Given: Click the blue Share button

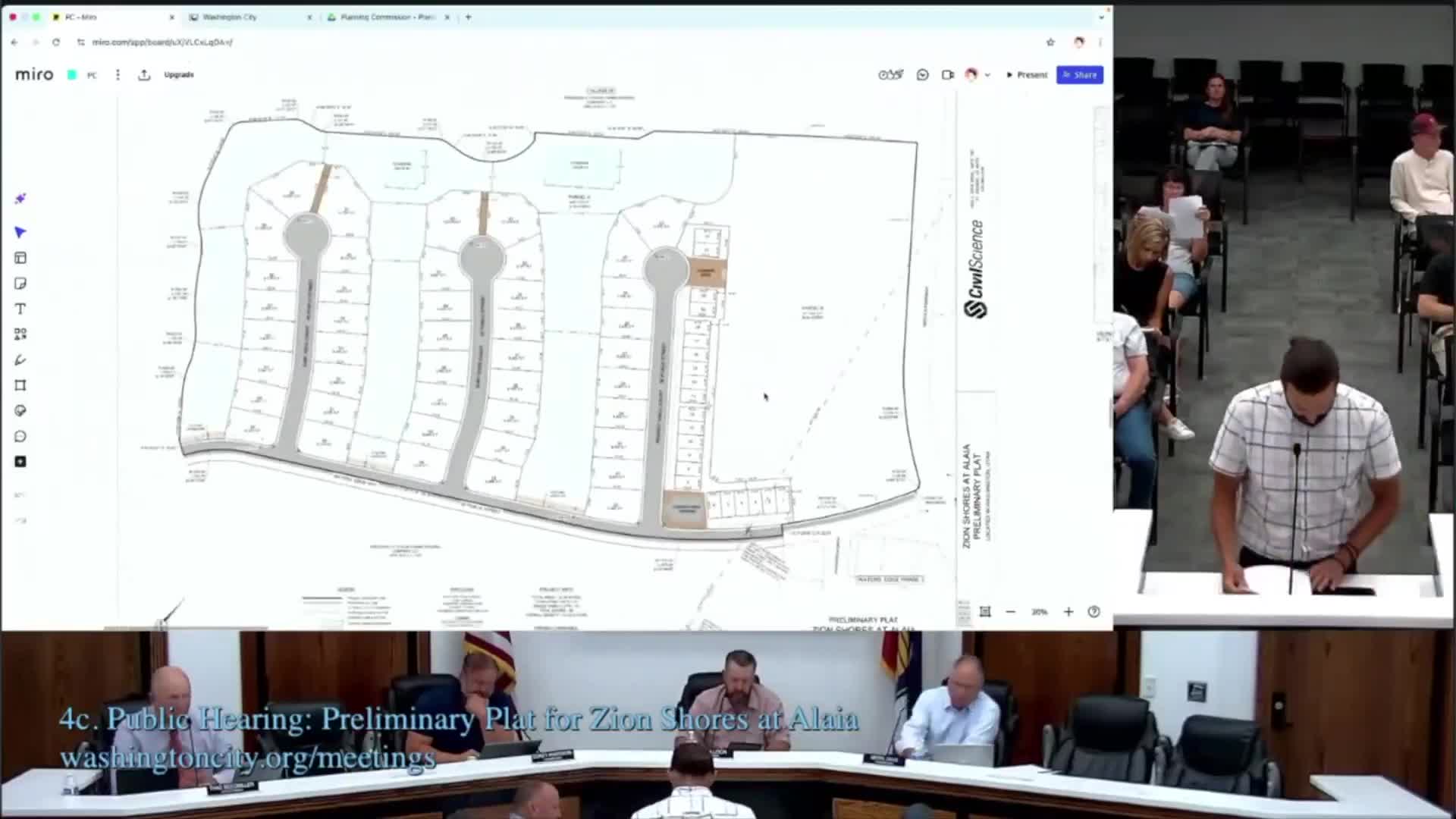Looking at the screenshot, I should 1080,75.
